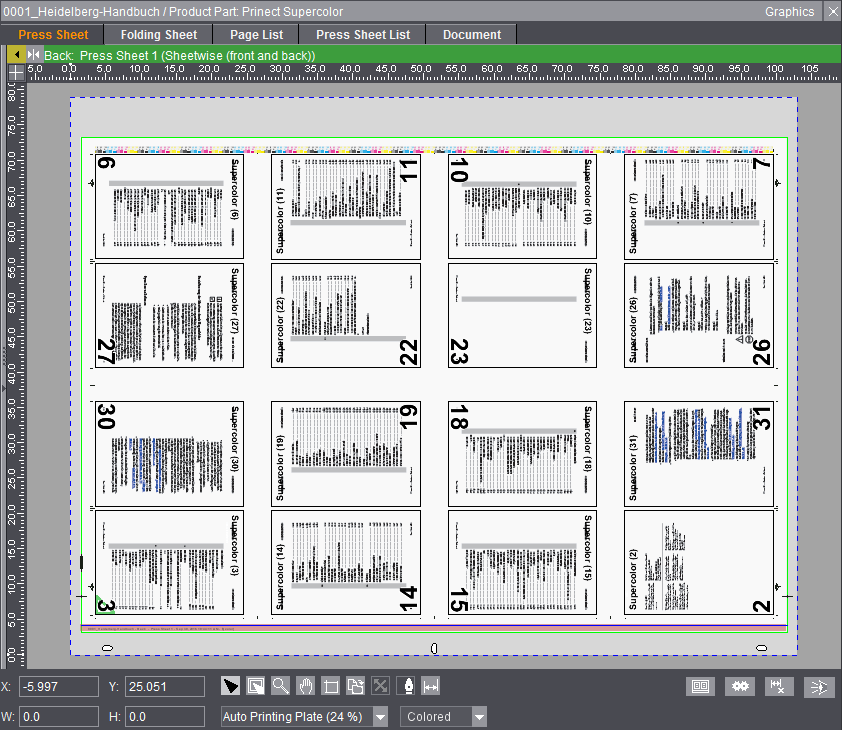842x730 pixels.
Task: Click the measure distance tool
Action: [431, 686]
